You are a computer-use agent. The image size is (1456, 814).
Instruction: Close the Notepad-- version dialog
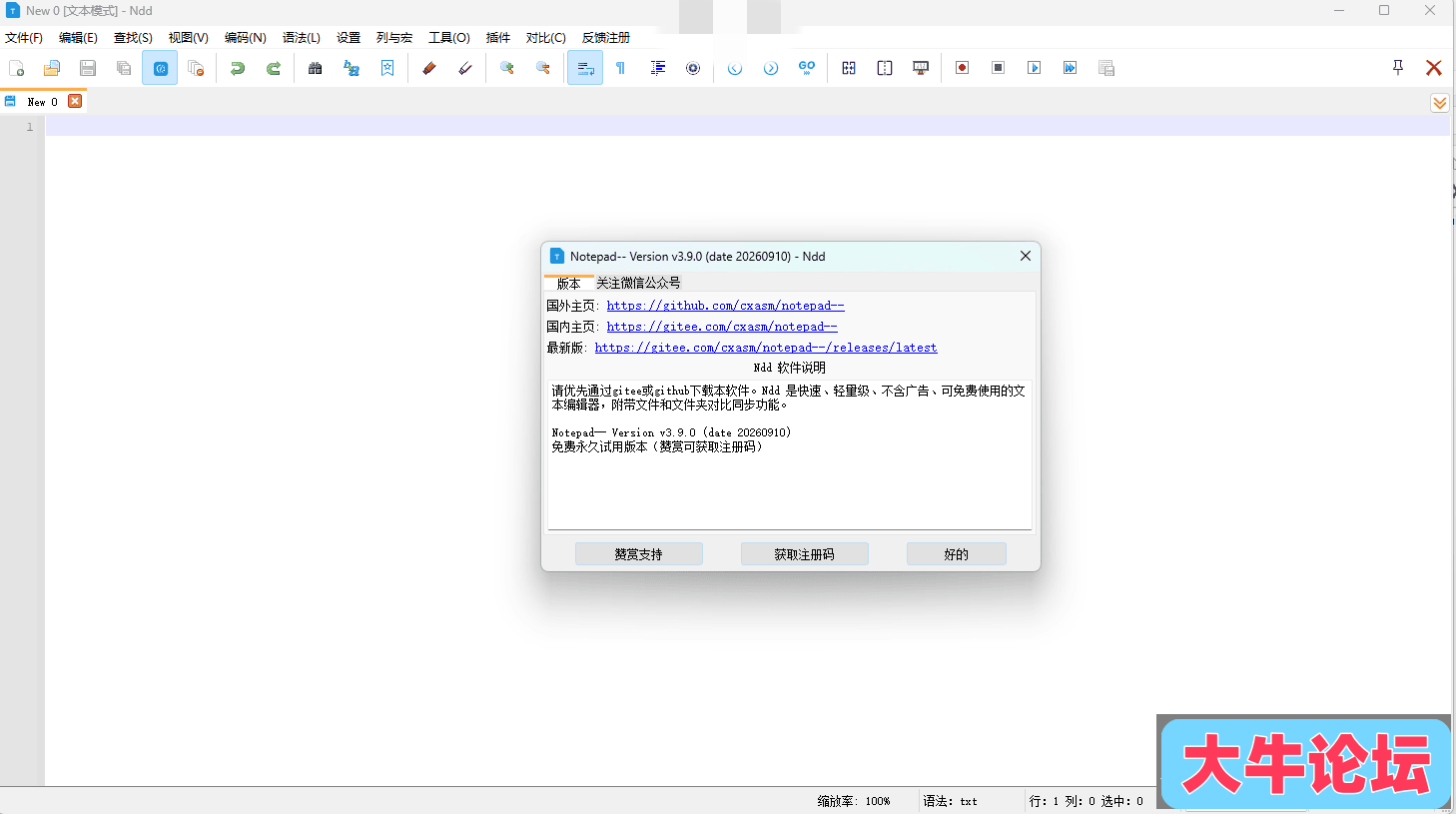click(1026, 256)
